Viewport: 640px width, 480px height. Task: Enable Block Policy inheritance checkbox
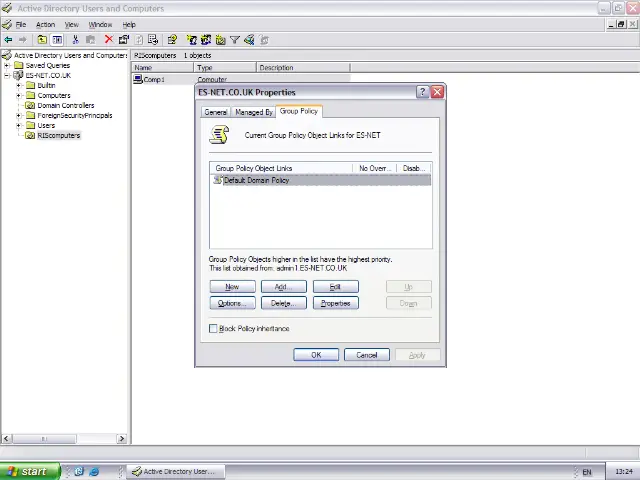213,329
